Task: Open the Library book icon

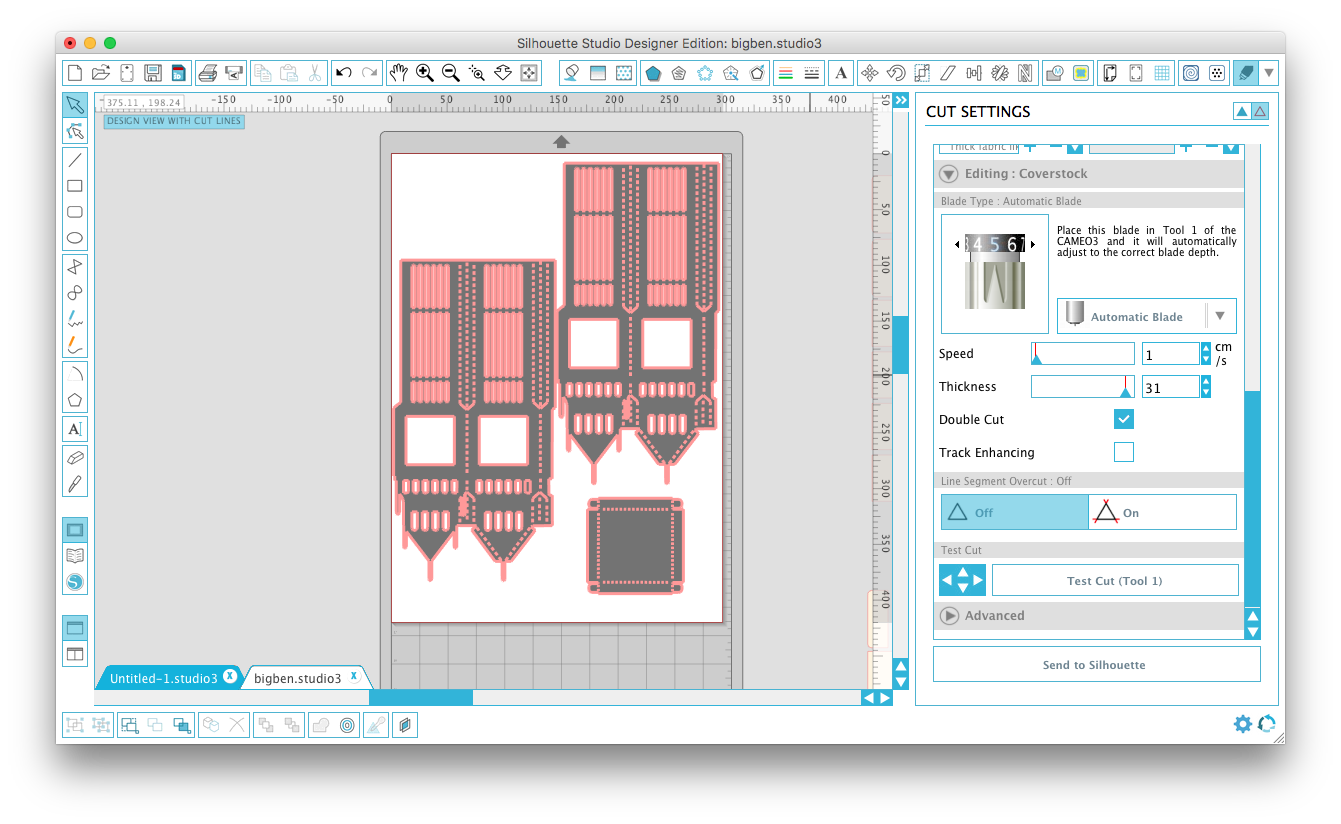Action: [75, 556]
